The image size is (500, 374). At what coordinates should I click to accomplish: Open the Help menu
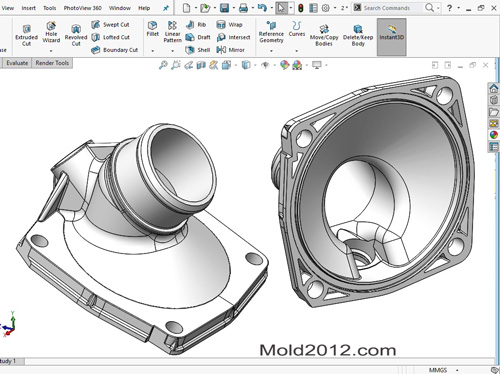(x=144, y=8)
